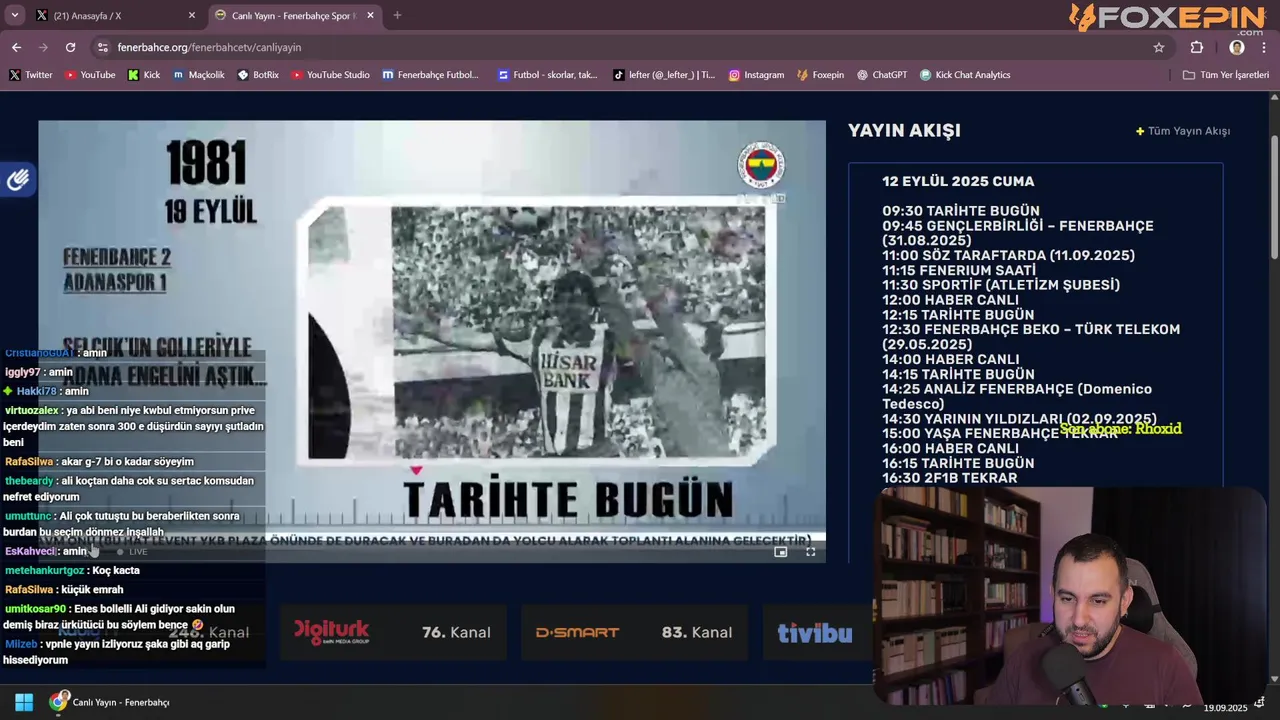Select the Digiturk 76. Kanal card

(x=393, y=632)
